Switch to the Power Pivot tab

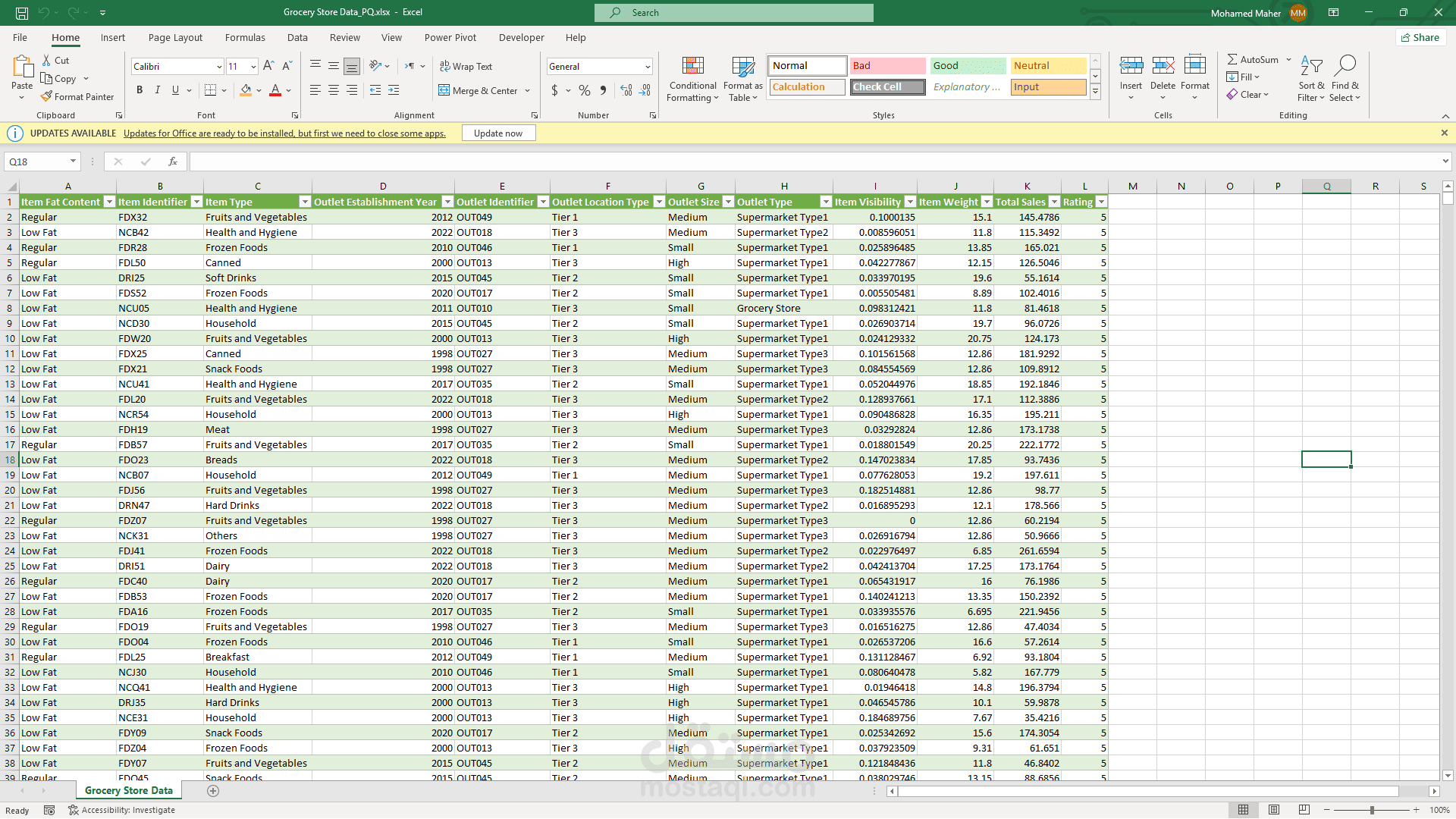click(x=450, y=37)
